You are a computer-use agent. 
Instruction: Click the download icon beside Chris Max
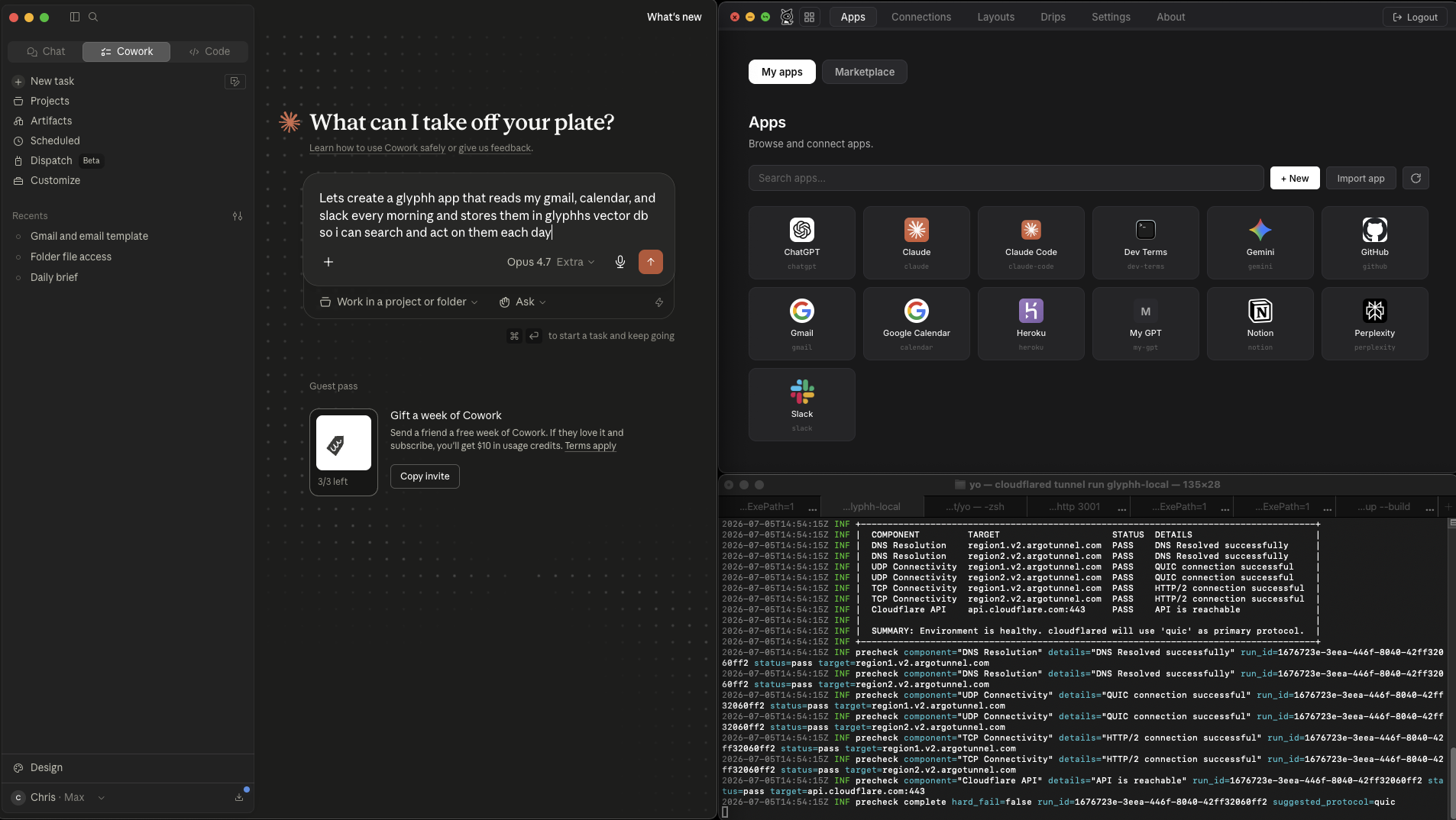click(239, 797)
